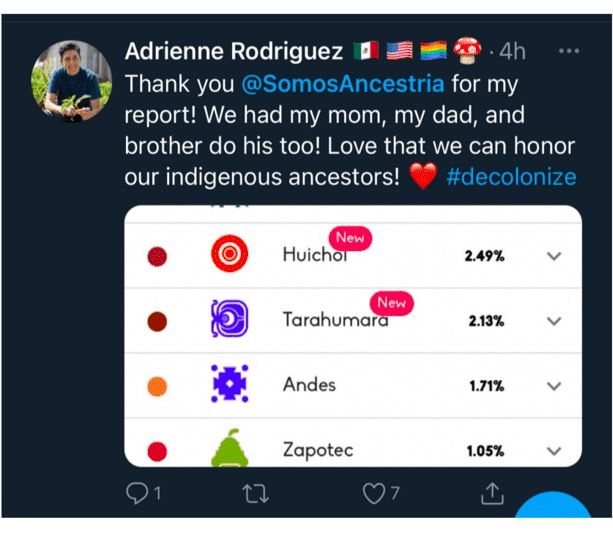Image resolution: width=613 pixels, height=536 pixels.
Task: Expand the Zapotec 1.05% row chevron
Action: (554, 451)
